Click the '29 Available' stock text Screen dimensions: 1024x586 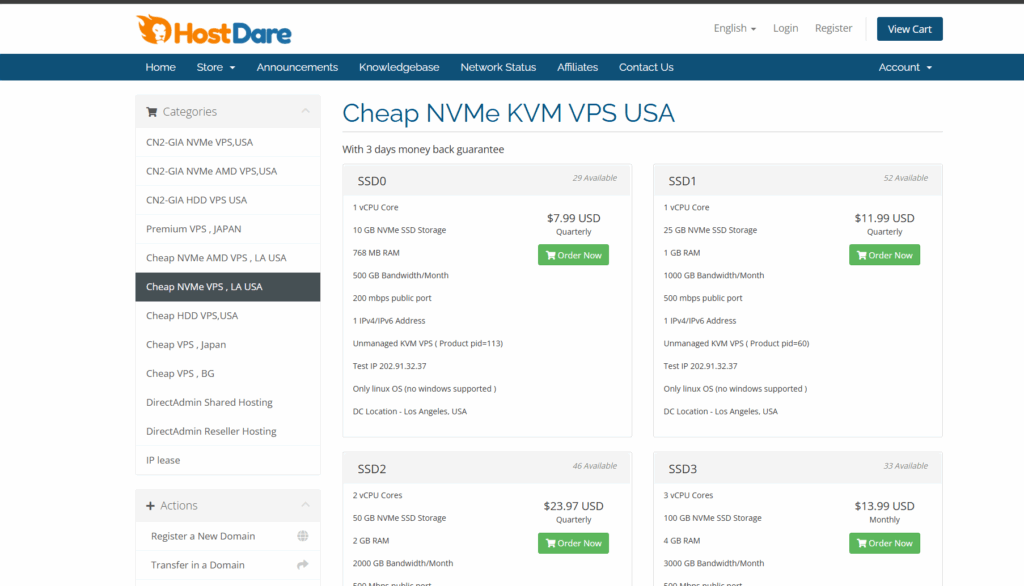(594, 178)
